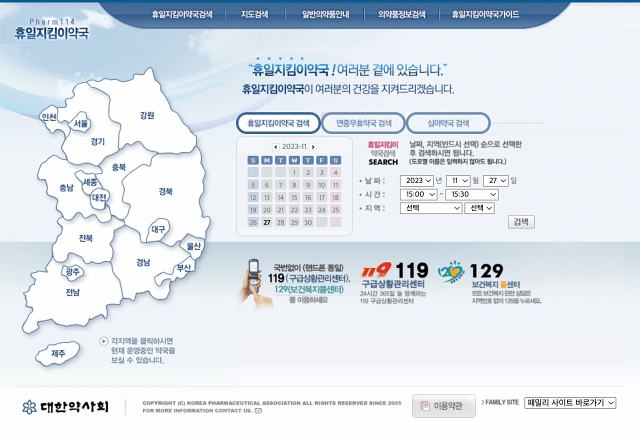The image size is (640, 440).
Task: Switch to 연중무휴약국 검색 tab
Action: 364,123
